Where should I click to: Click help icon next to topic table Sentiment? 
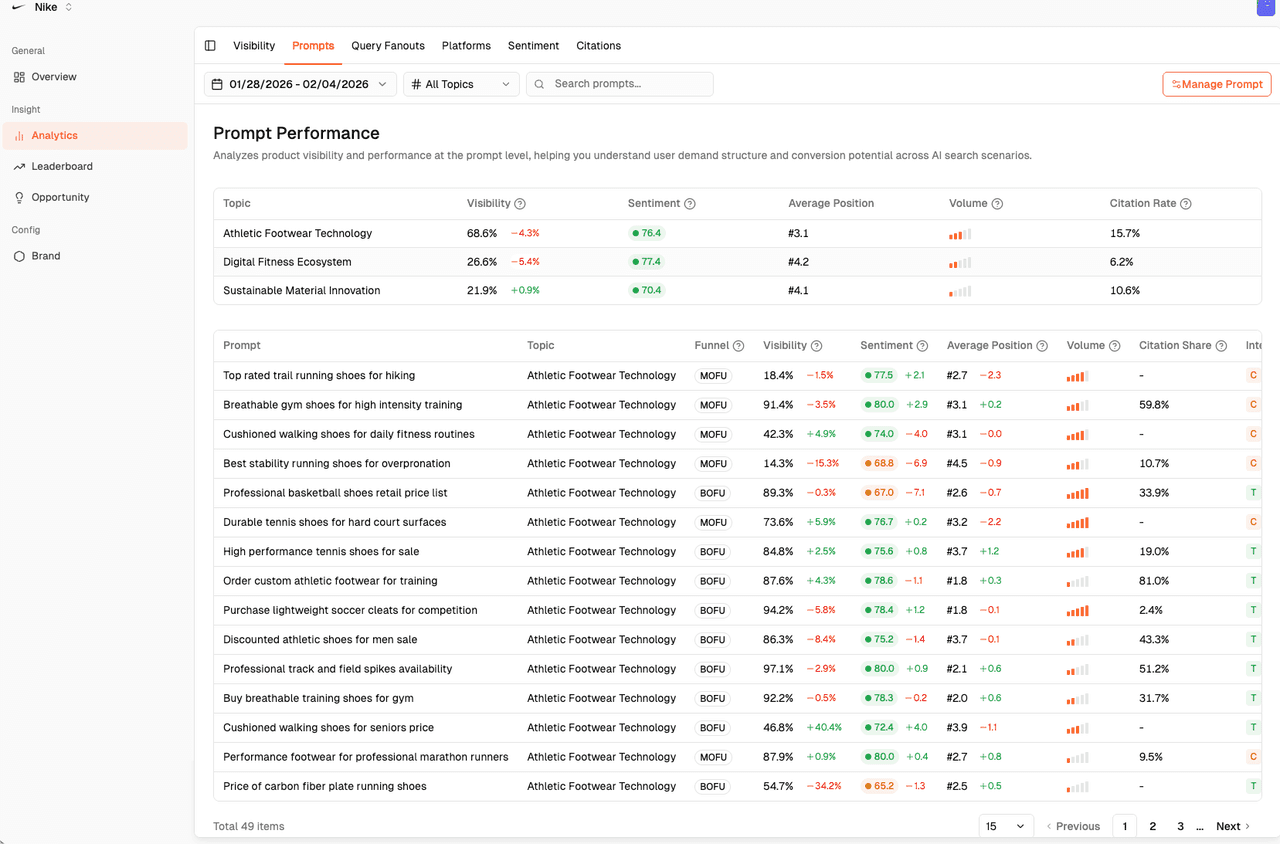click(x=690, y=204)
